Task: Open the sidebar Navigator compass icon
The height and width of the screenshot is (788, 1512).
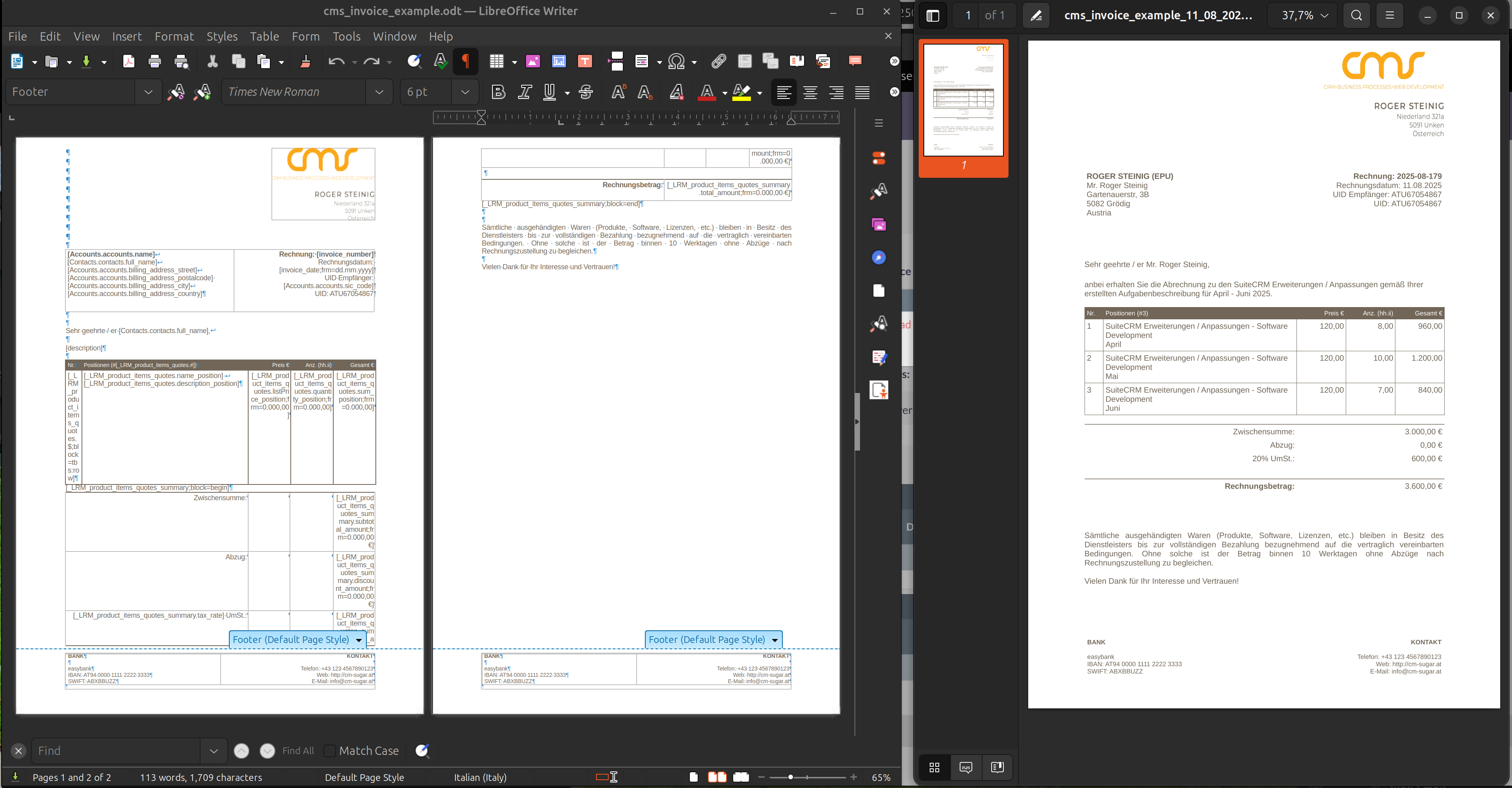Action: tap(879, 258)
